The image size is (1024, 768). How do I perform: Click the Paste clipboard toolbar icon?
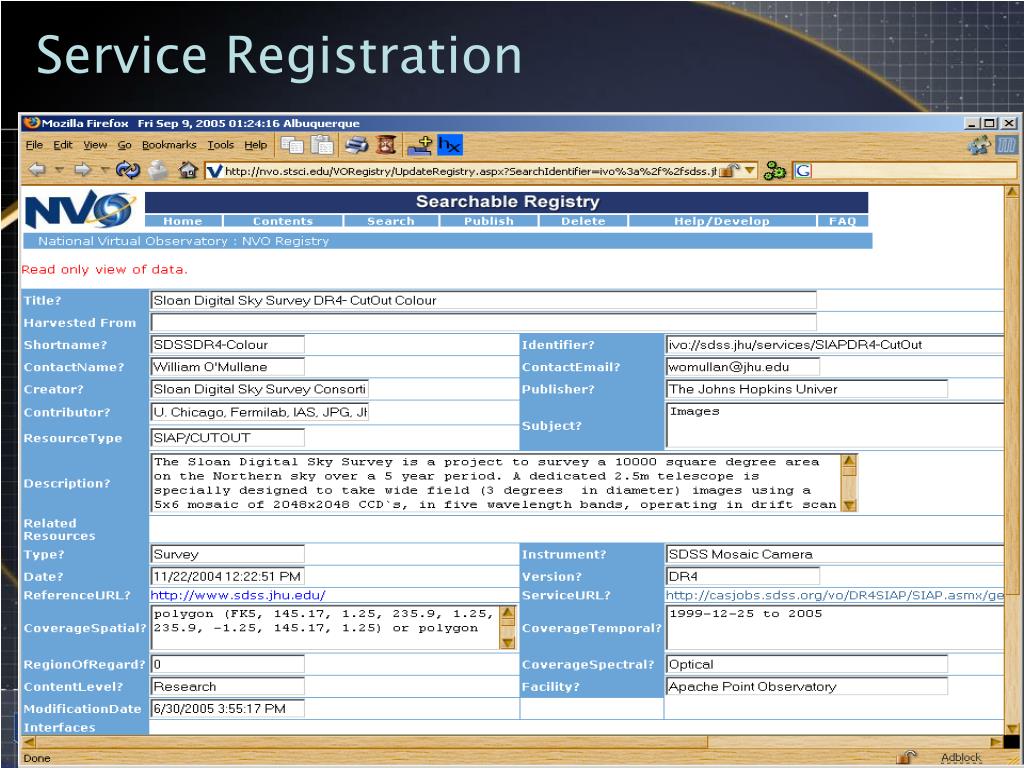[x=322, y=145]
